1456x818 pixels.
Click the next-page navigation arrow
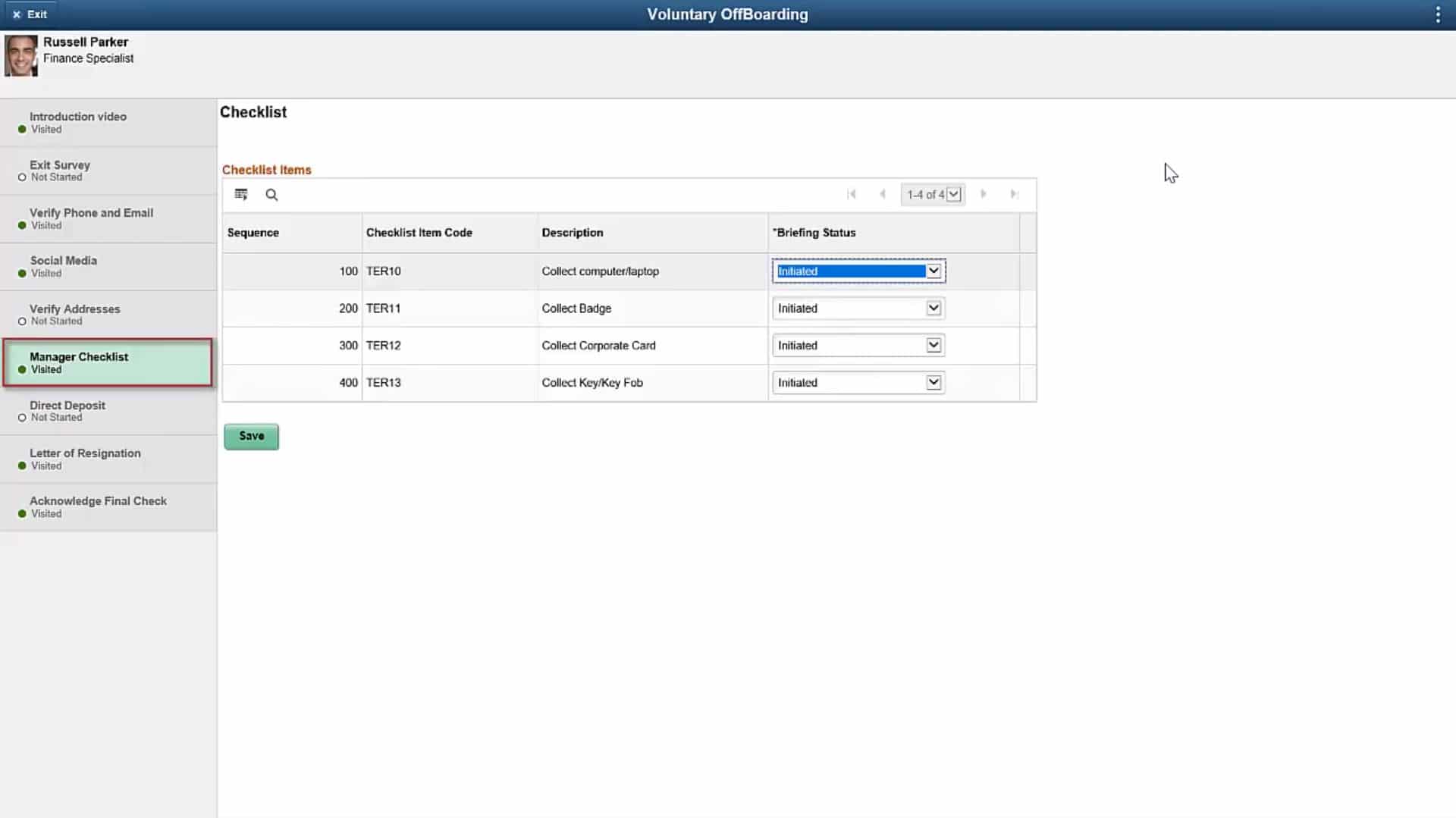pyautogui.click(x=984, y=194)
